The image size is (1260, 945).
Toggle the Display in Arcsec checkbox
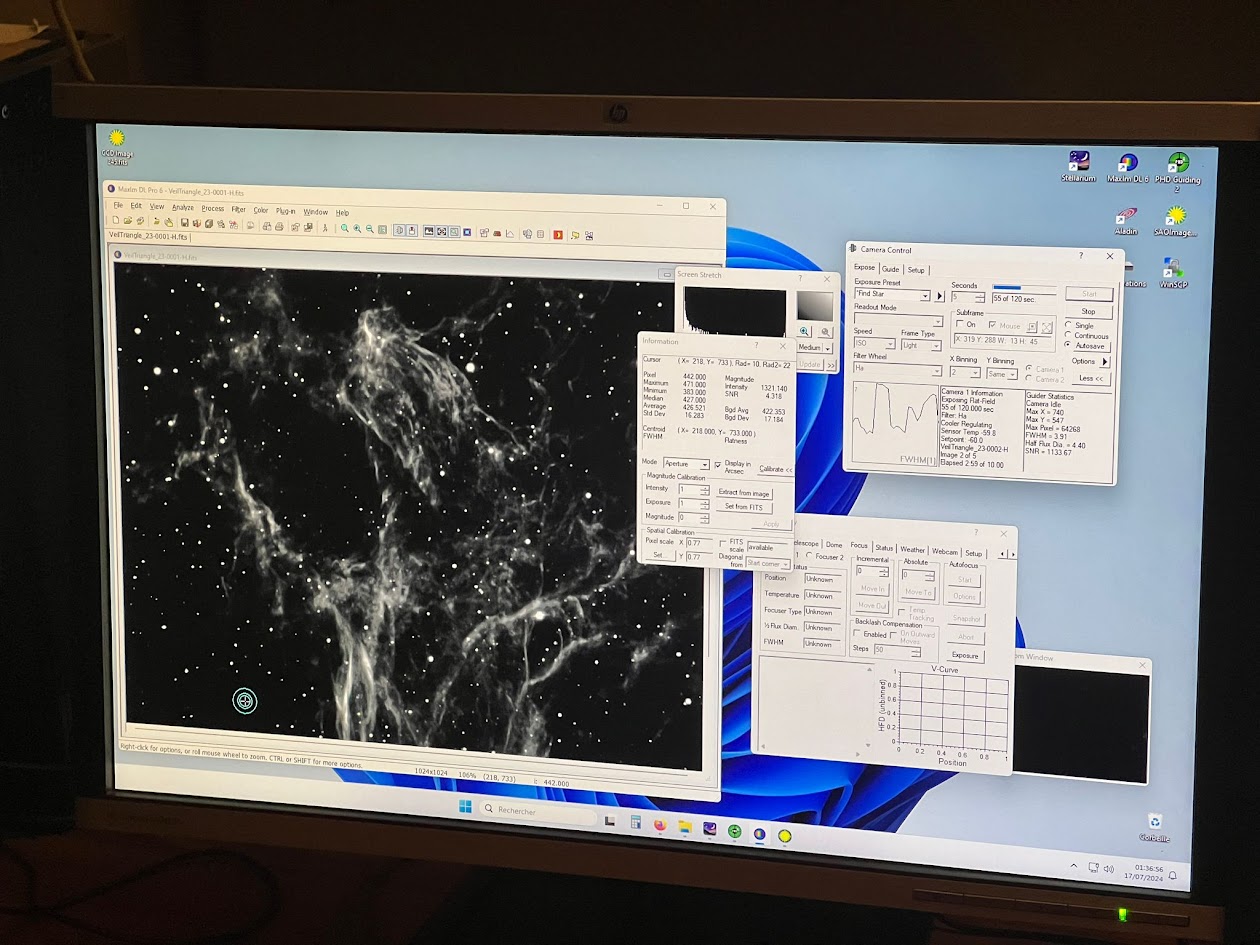pyautogui.click(x=718, y=464)
